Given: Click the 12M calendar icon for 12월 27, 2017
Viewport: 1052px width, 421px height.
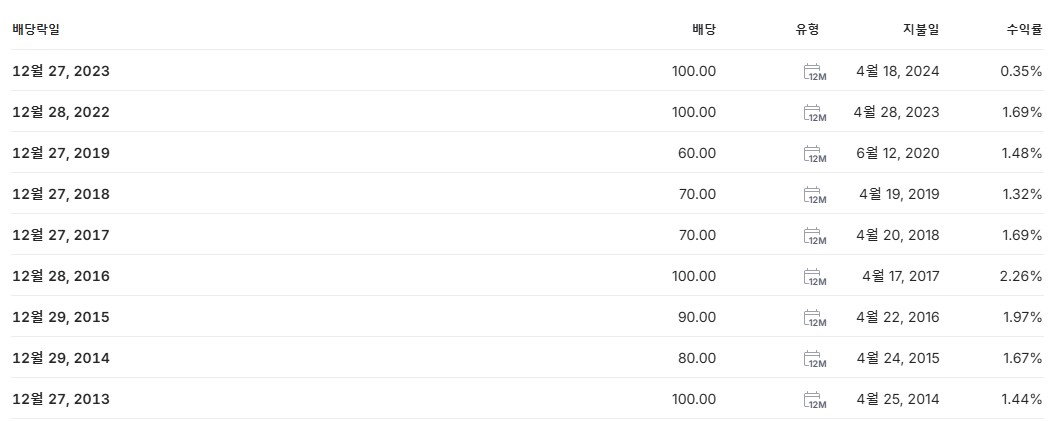Looking at the screenshot, I should 814,236.
